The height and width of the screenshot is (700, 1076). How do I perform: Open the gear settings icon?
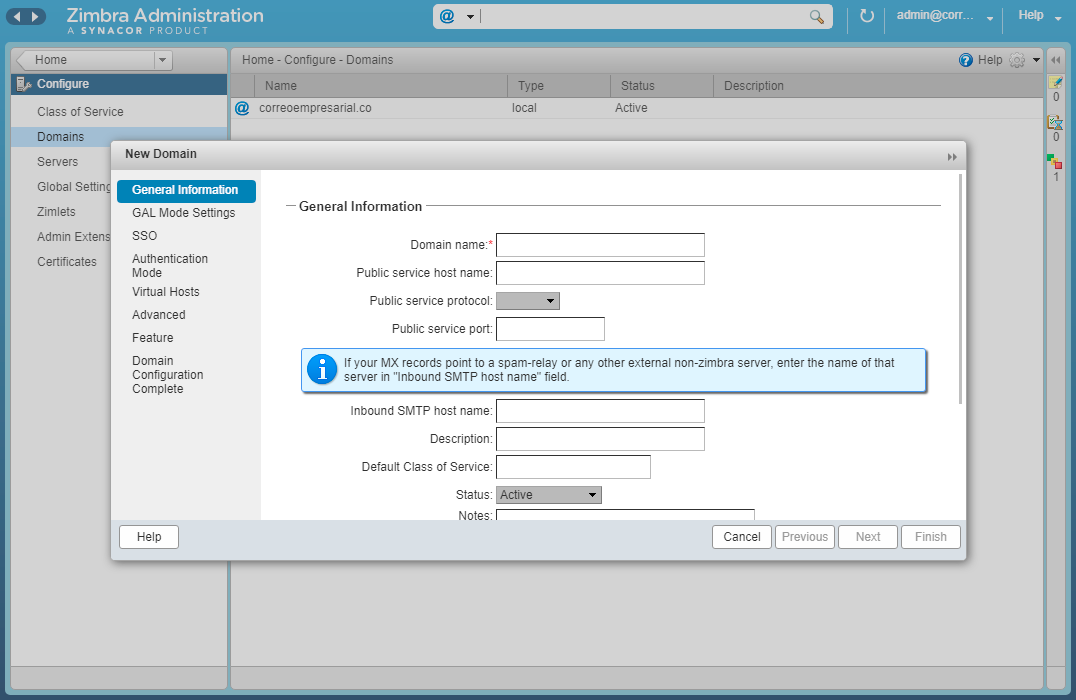[x=1017, y=60]
